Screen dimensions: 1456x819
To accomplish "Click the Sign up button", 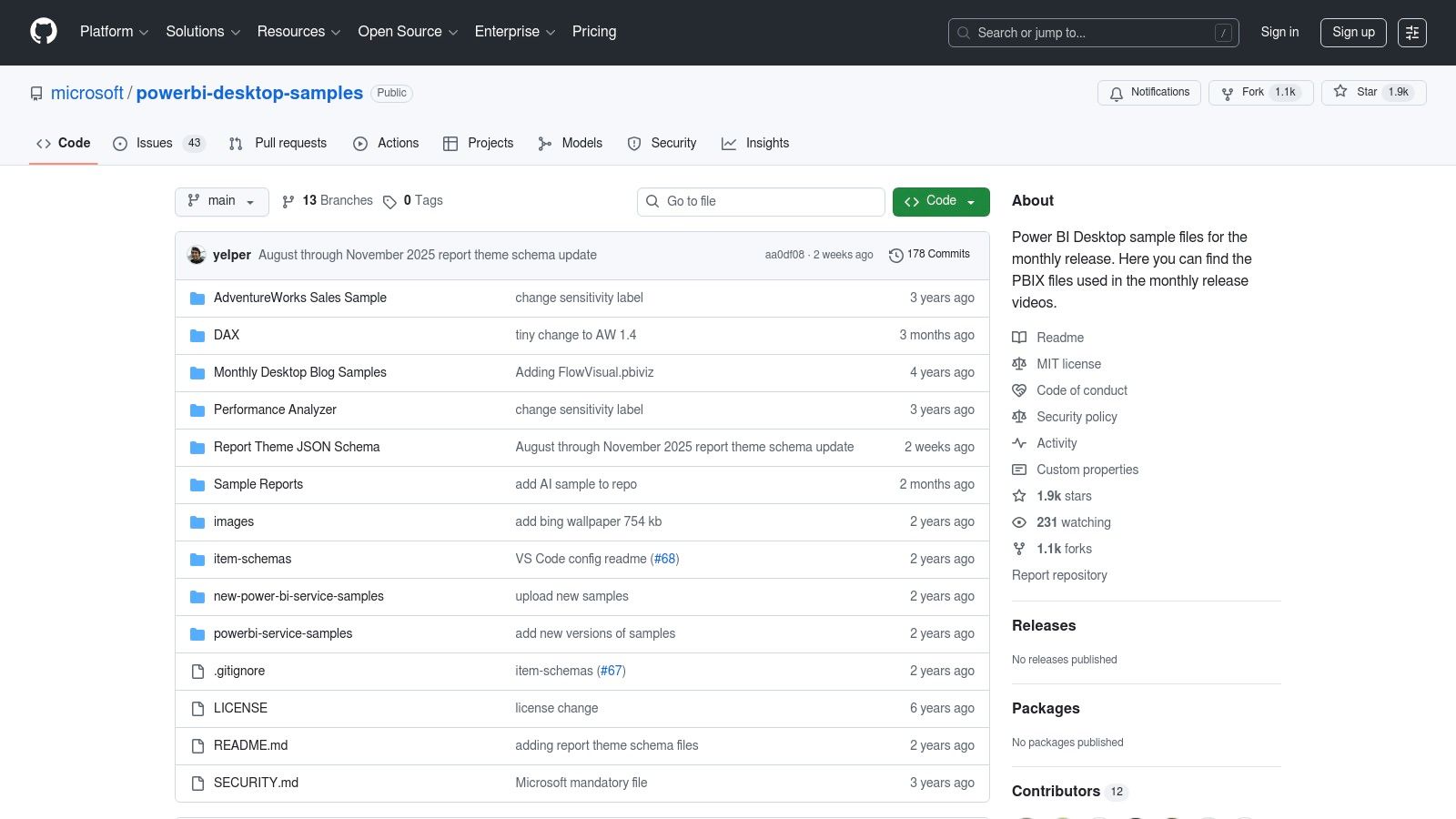I will (1353, 33).
